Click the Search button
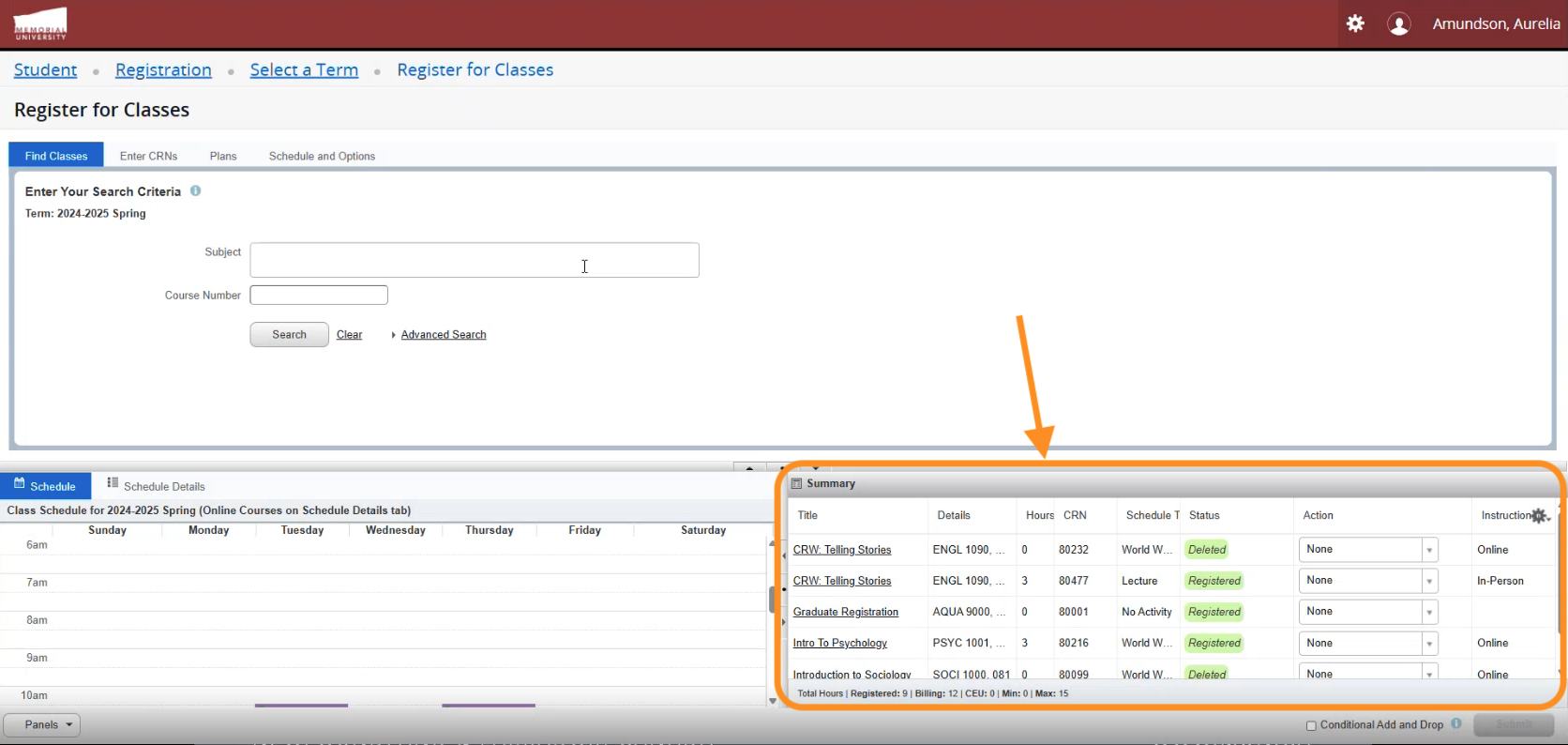Screen dimensions: 1568x745 point(289,335)
